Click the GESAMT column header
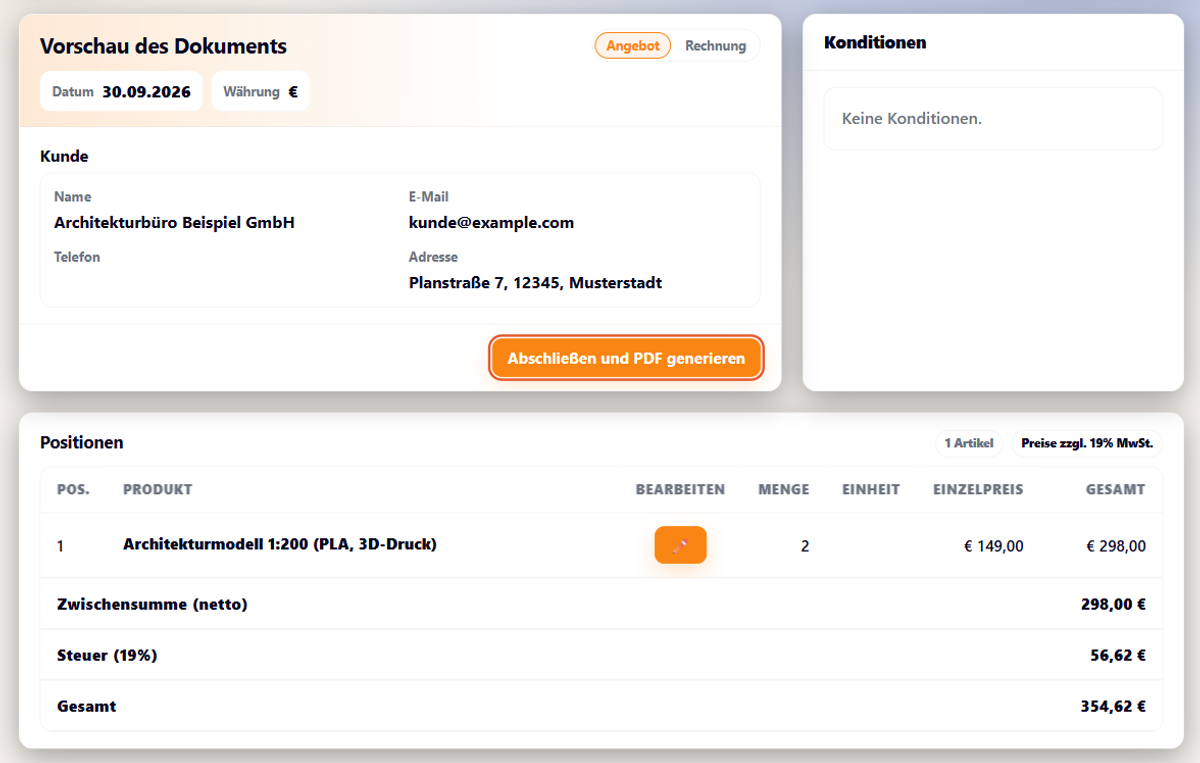1200x763 pixels. 1116,489
